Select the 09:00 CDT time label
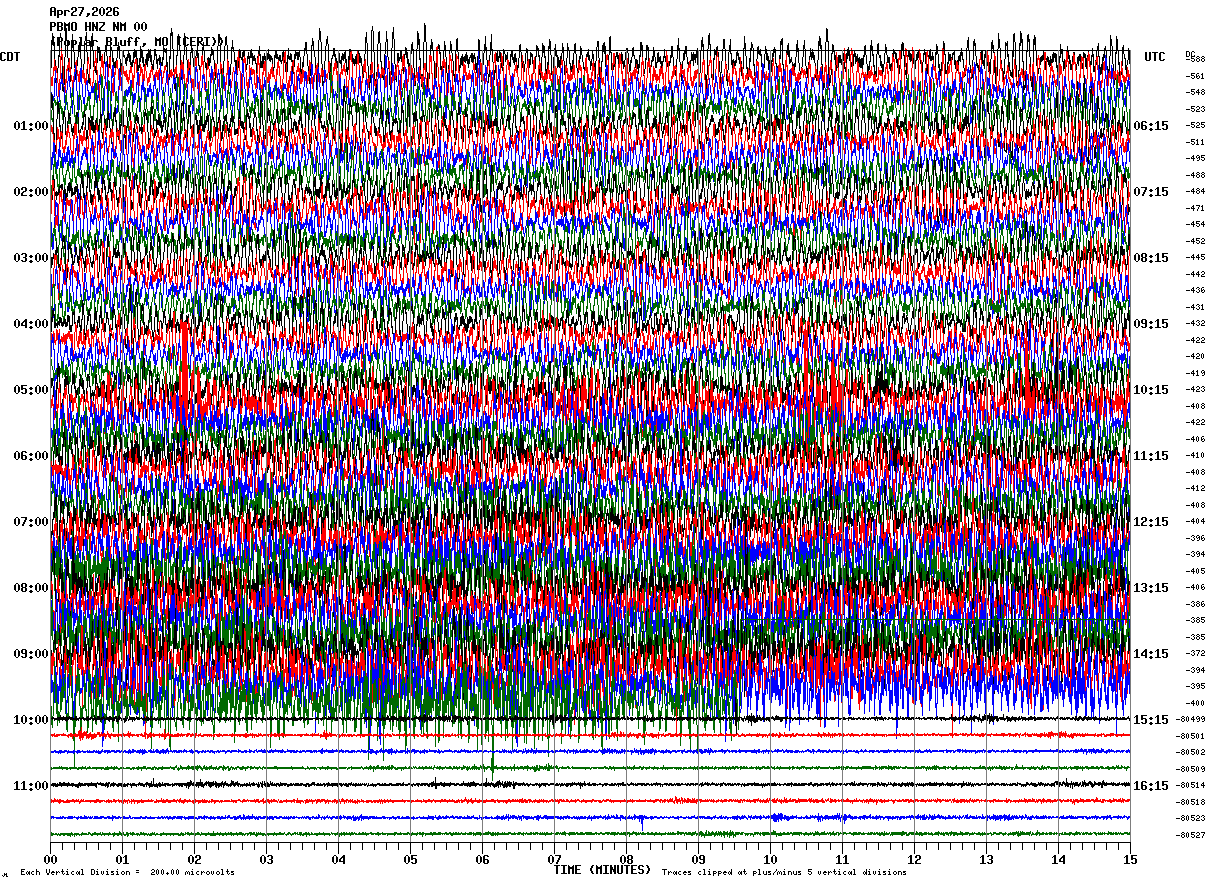The width and height of the screenshot is (1210, 886). point(31,654)
